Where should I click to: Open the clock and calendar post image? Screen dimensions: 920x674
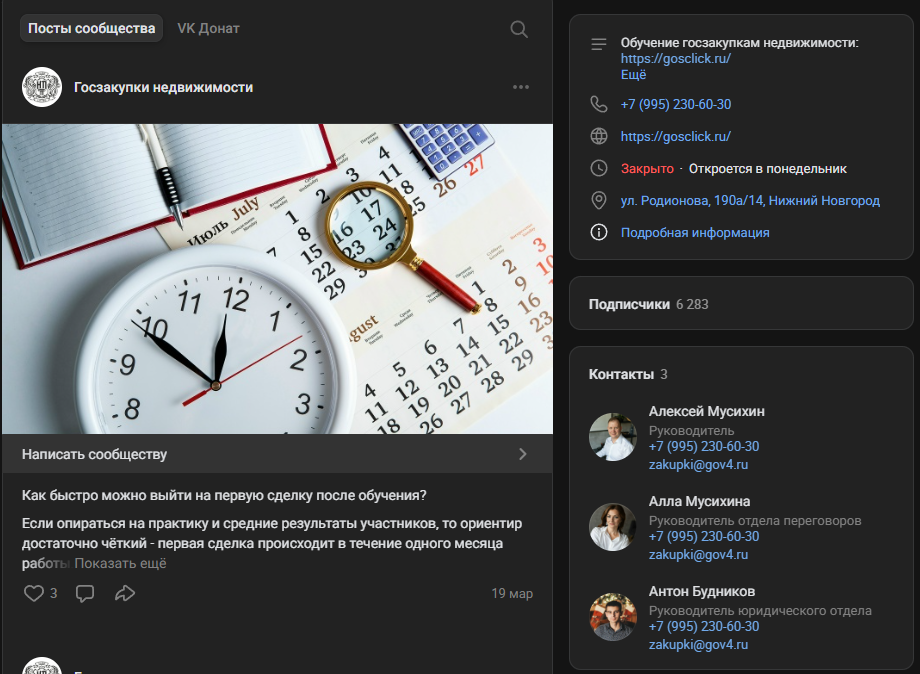277,278
